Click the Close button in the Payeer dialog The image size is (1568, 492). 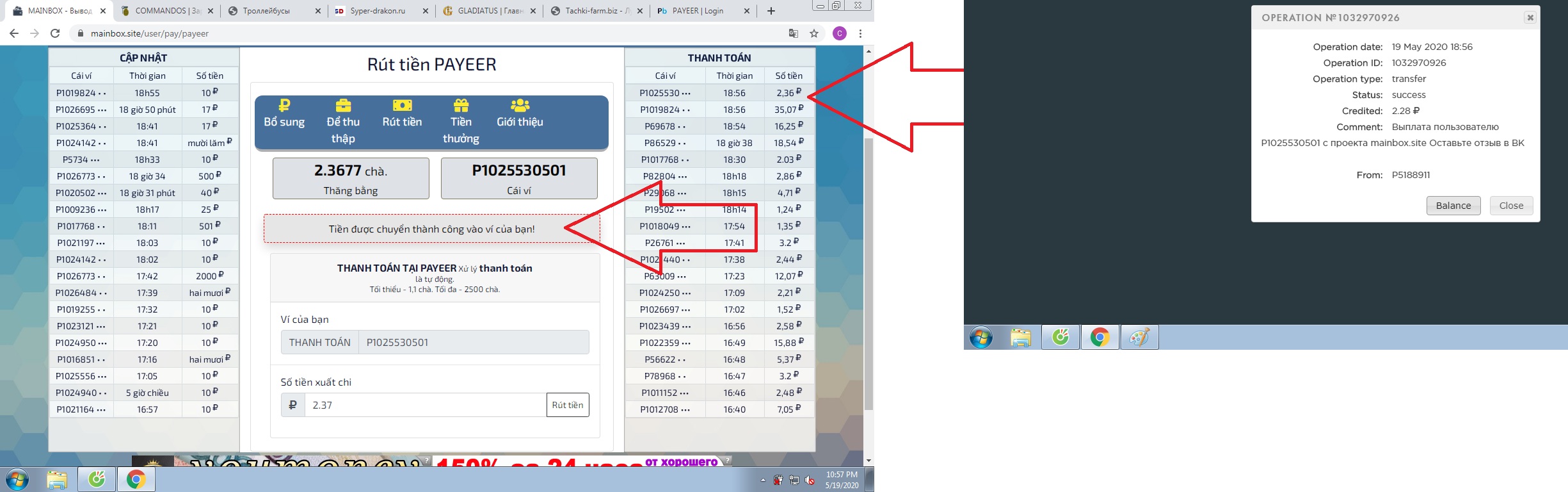click(x=1511, y=206)
